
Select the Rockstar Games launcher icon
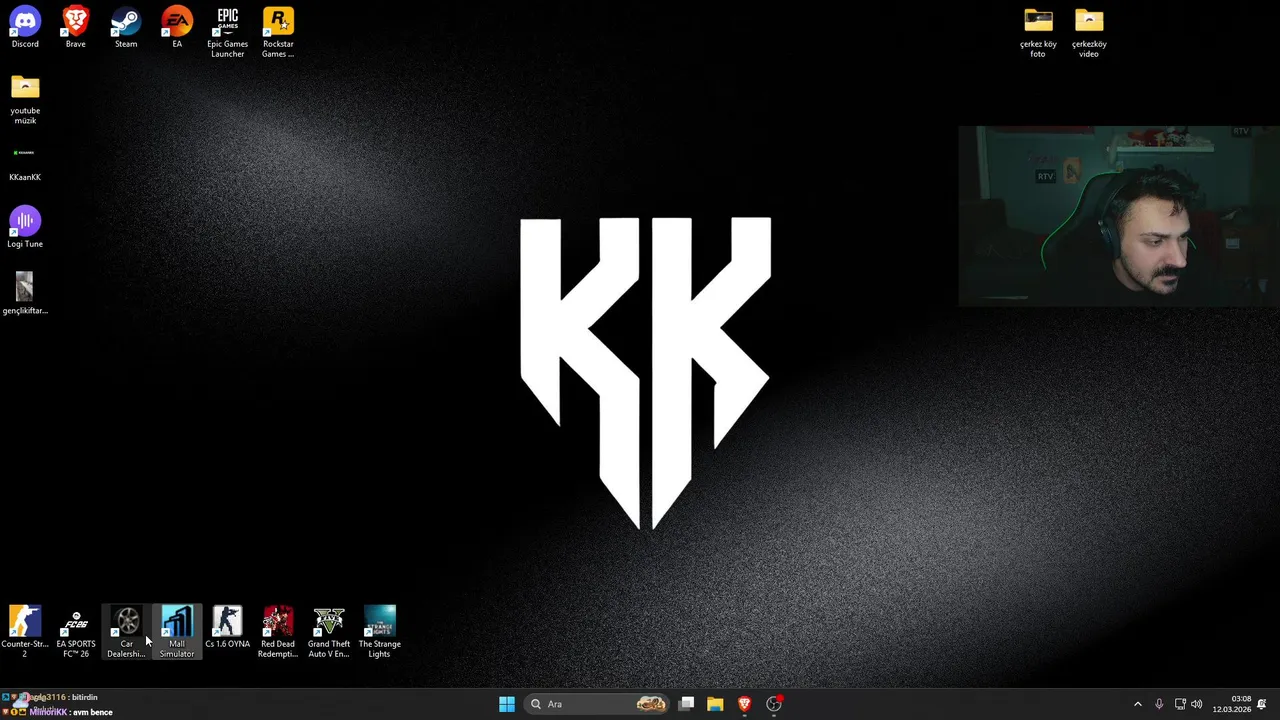(x=278, y=32)
